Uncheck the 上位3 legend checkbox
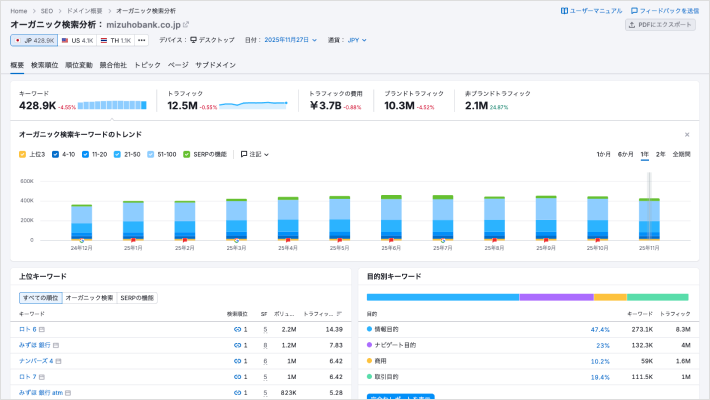The width and height of the screenshot is (710, 400). coord(23,154)
